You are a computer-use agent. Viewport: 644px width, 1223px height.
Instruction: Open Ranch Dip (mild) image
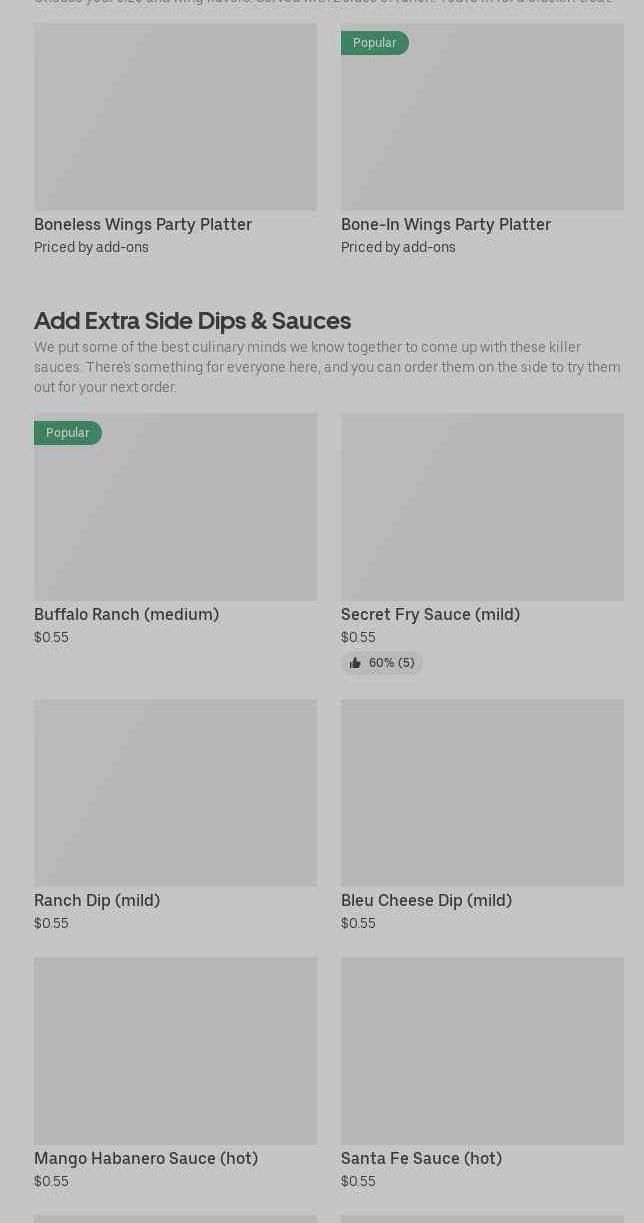(175, 793)
